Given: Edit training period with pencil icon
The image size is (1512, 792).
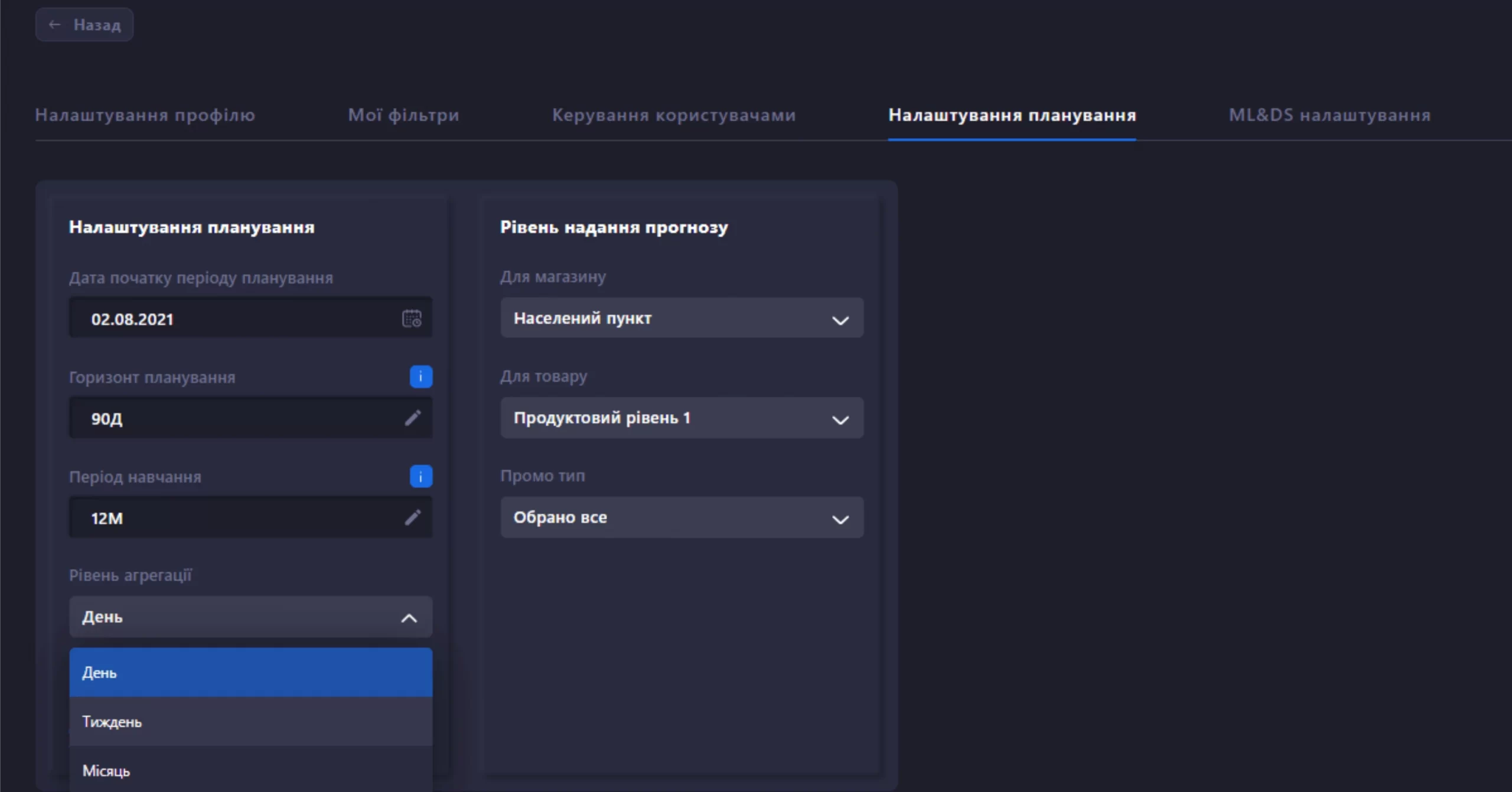Looking at the screenshot, I should pyautogui.click(x=412, y=518).
